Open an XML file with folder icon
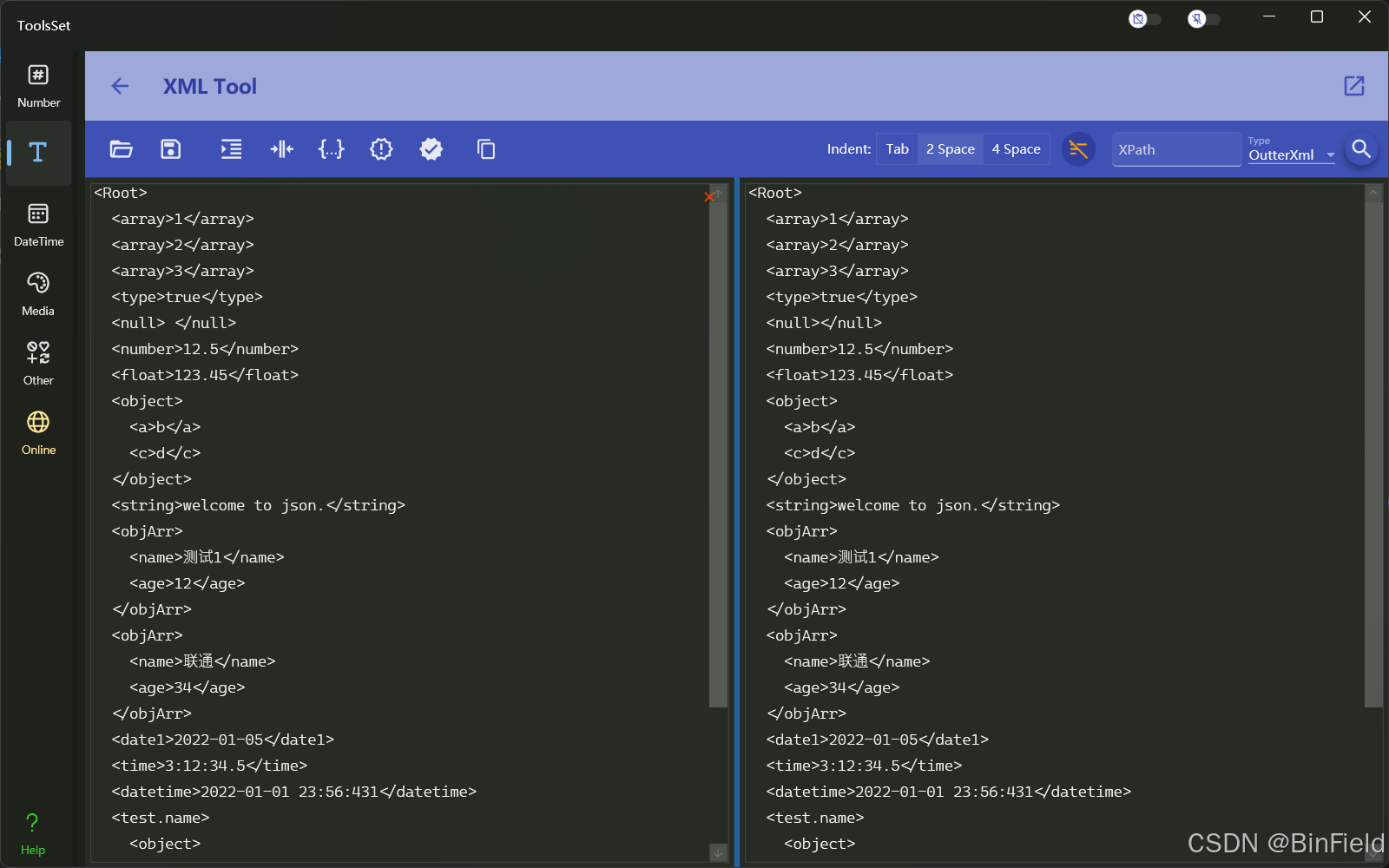Viewport: 1389px width, 868px height. (x=122, y=149)
